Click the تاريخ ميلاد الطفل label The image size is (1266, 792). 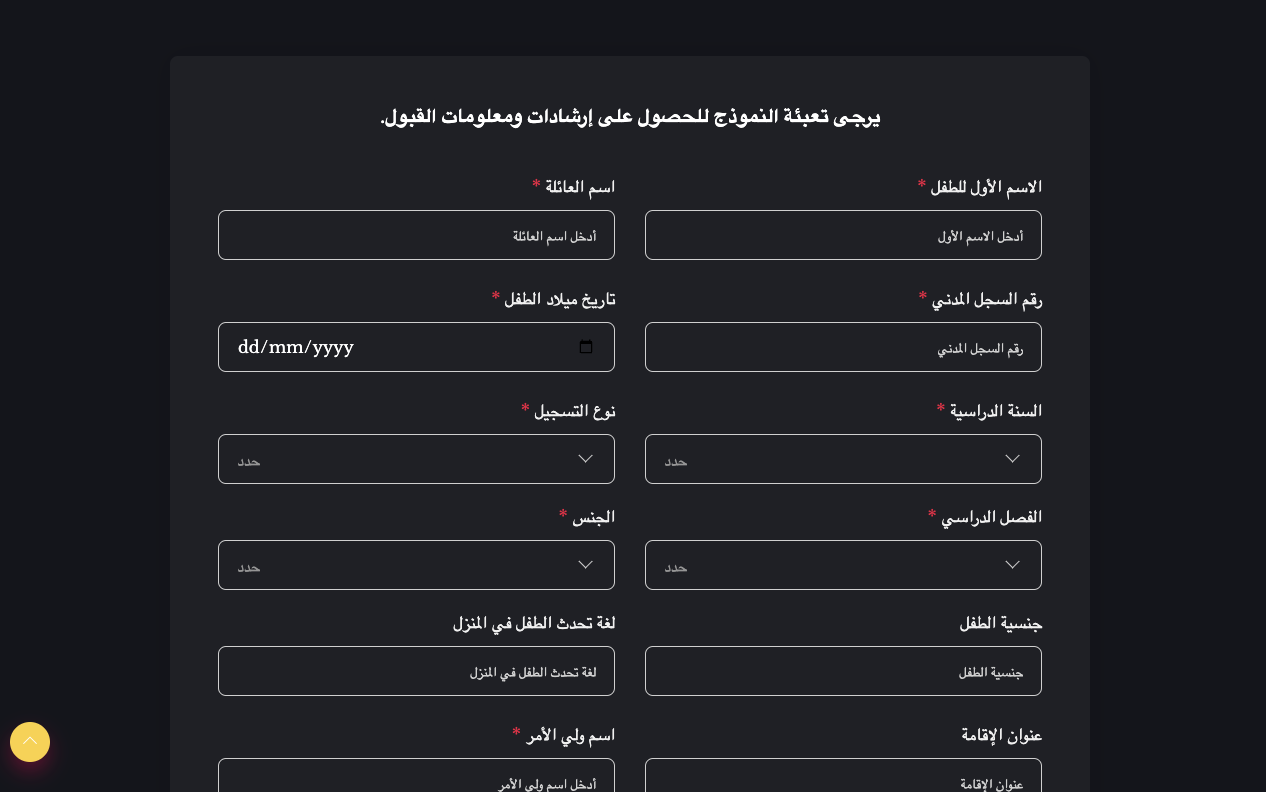pos(559,299)
